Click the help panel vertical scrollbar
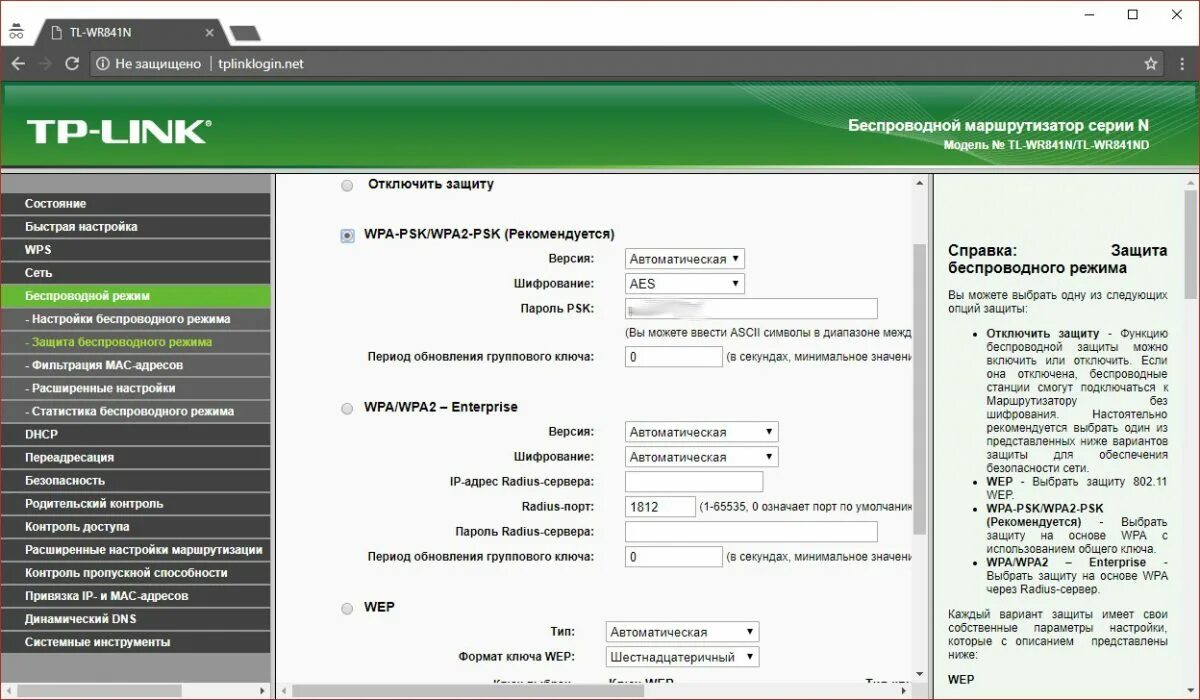Image resolution: width=1200 pixels, height=700 pixels. (1191, 245)
